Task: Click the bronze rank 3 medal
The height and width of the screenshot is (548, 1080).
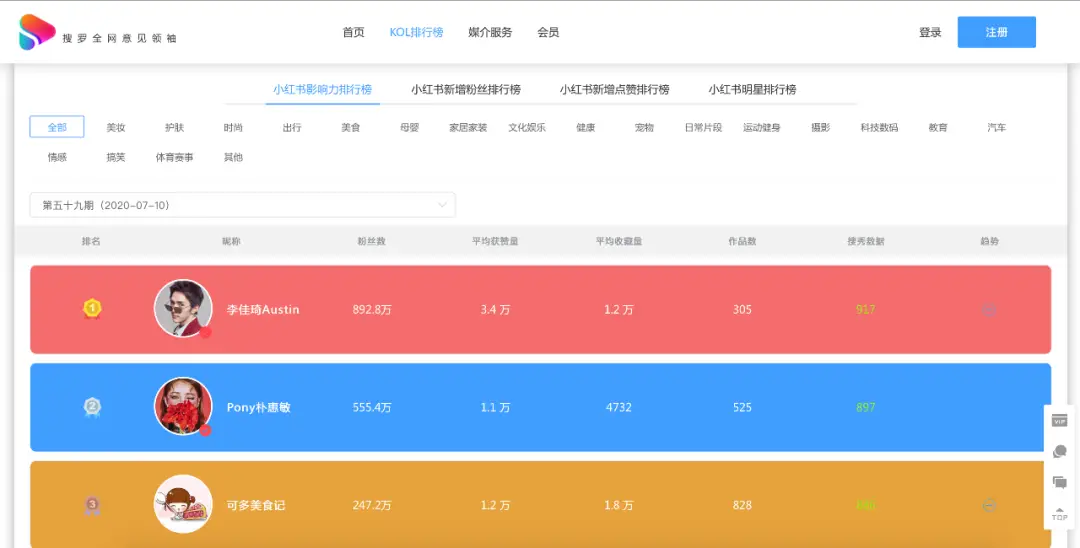Action: point(92,505)
